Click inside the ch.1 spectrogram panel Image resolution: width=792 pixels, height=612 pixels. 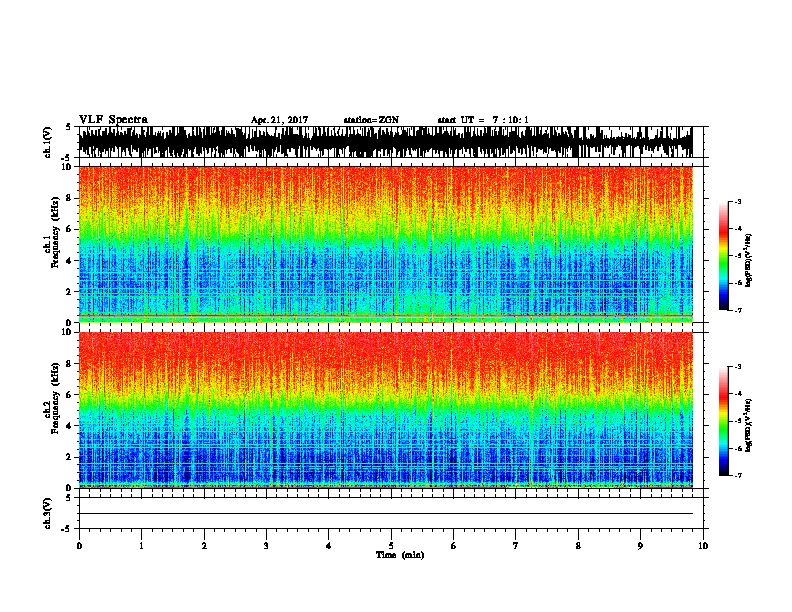385,244
